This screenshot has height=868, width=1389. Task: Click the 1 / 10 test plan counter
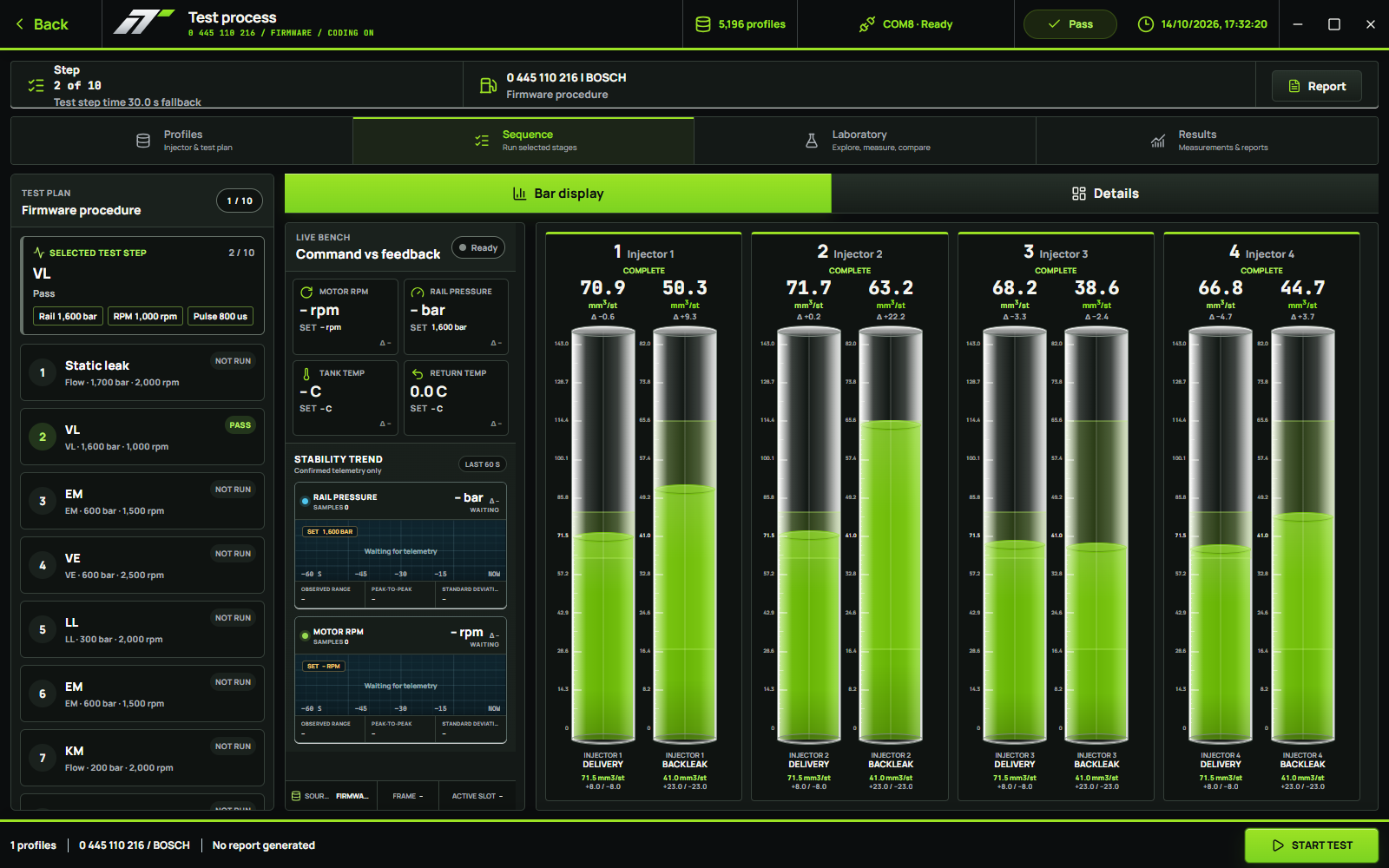coord(240,201)
